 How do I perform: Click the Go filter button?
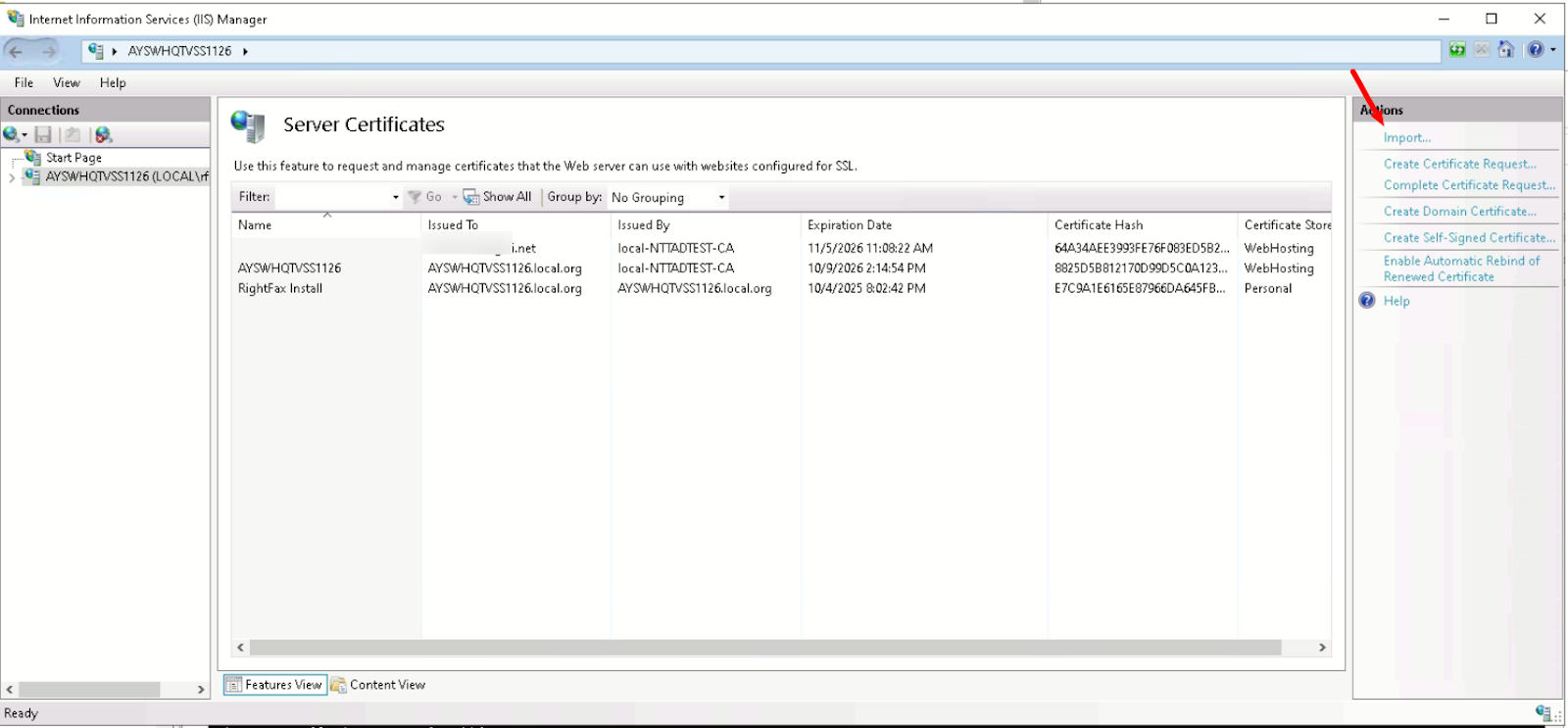pos(425,197)
